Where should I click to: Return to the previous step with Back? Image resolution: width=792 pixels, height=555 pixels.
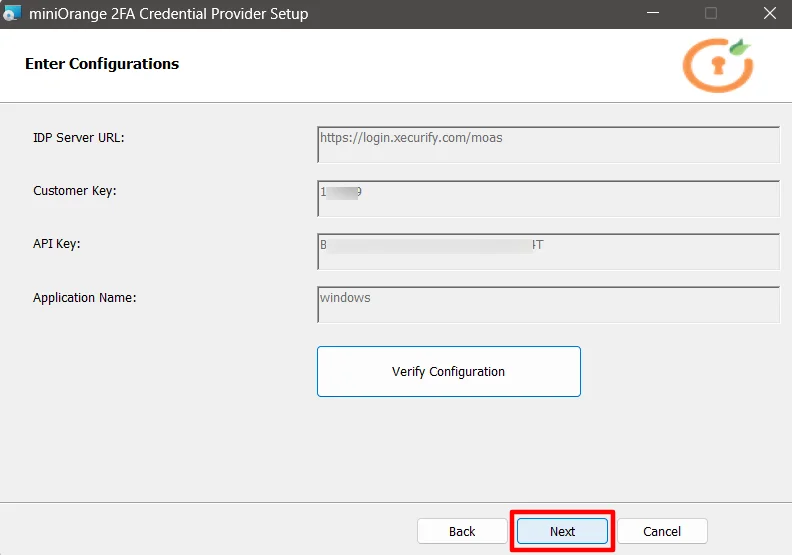tap(462, 531)
